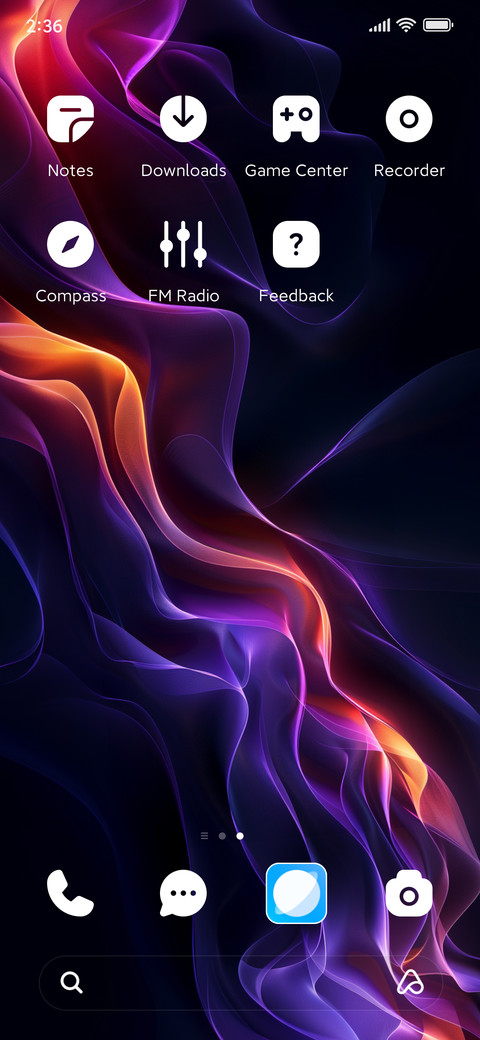Screen dimensions: 480x1040
Task: Switch to the middle home page dot
Action: pyautogui.click(x=222, y=836)
